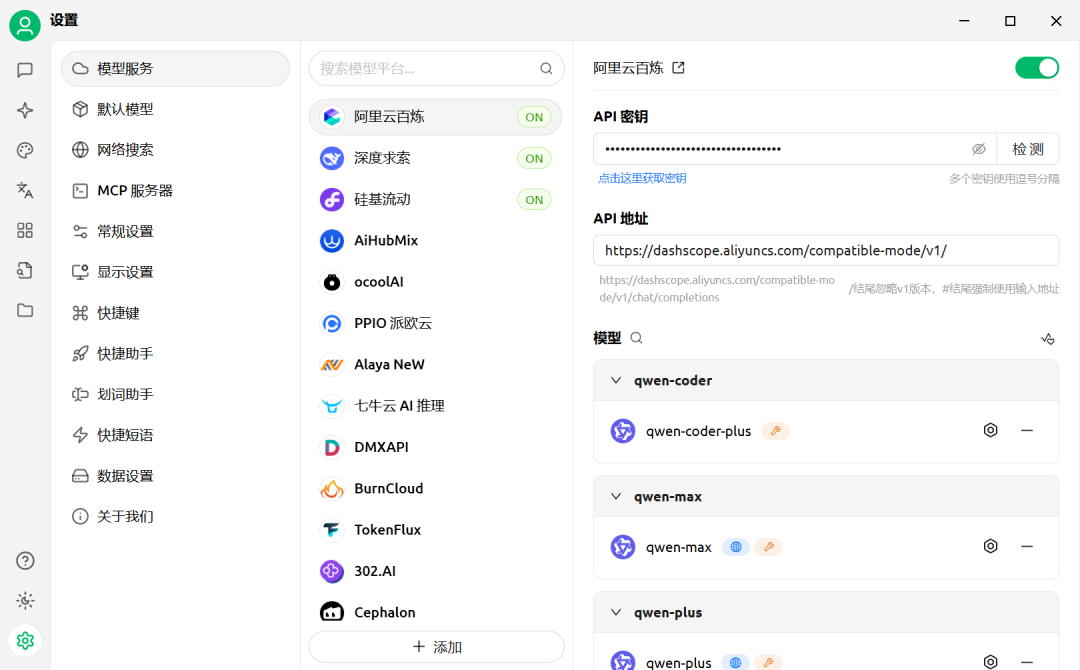
Task: Open the translate sidebar icon
Action: (x=25, y=190)
